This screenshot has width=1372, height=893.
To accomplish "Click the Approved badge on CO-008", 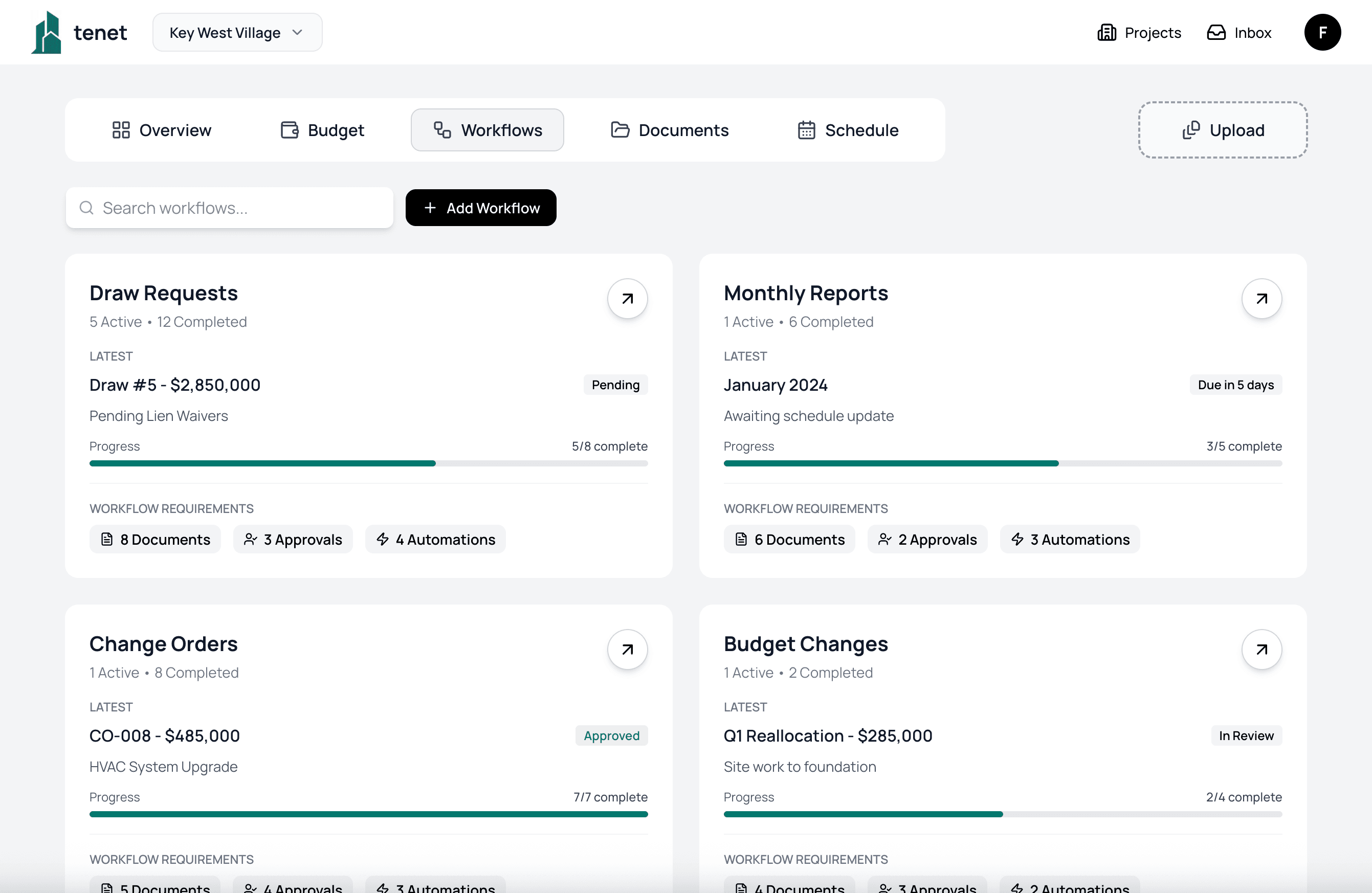I will [612, 735].
